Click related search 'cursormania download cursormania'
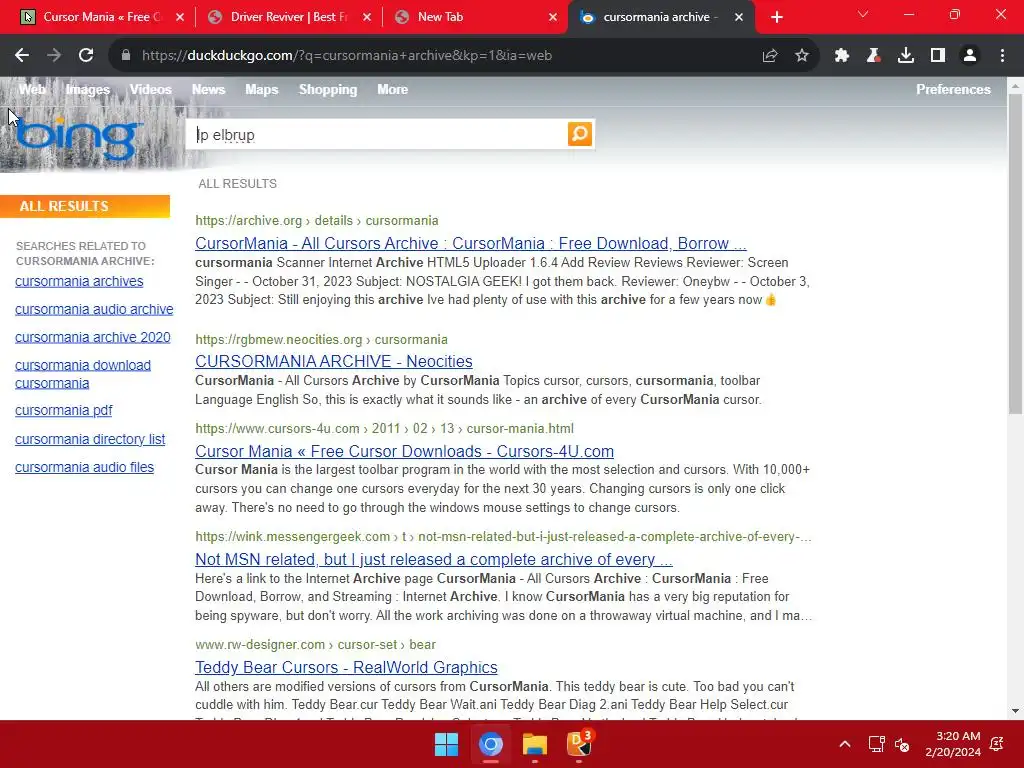The width and height of the screenshot is (1024, 768). click(x=83, y=374)
